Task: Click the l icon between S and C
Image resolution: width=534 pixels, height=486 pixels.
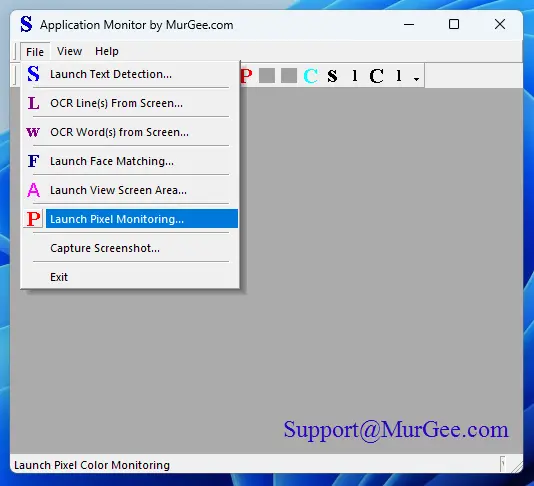Action: point(355,76)
